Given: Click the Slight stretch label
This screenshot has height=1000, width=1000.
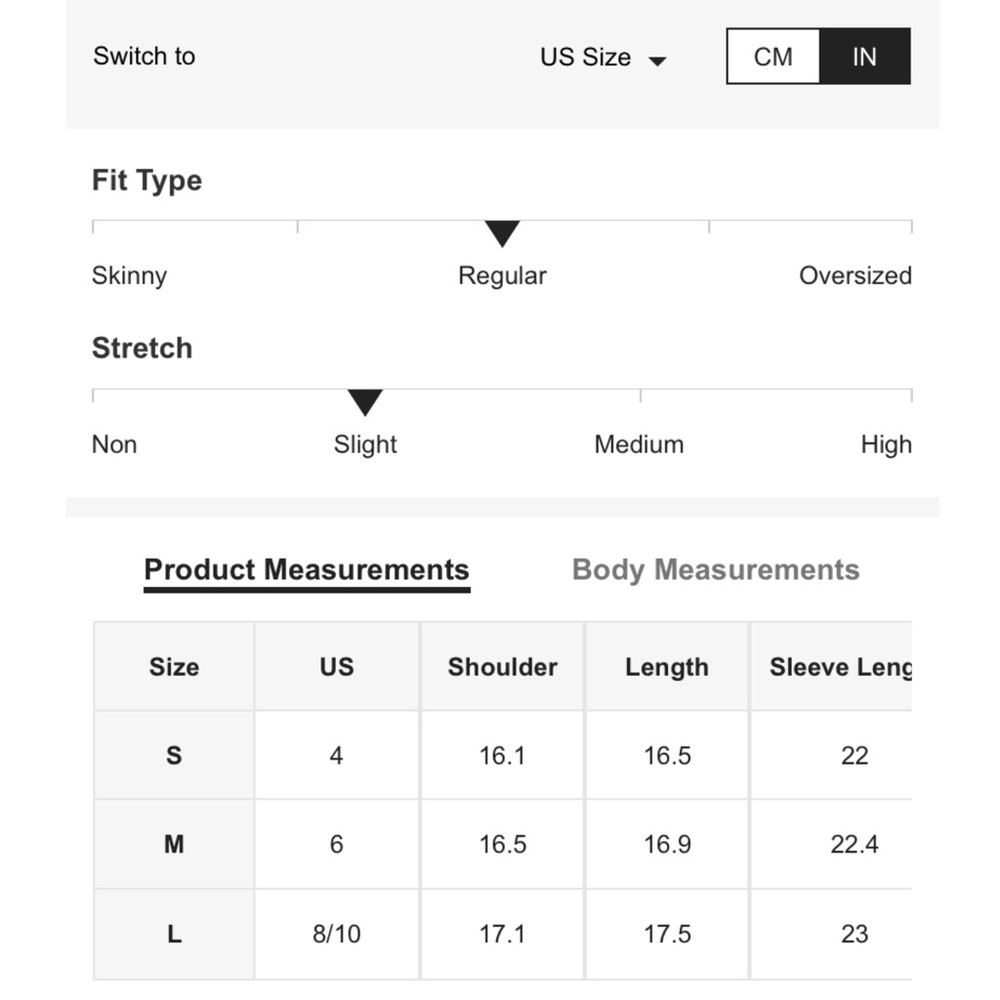Looking at the screenshot, I should [365, 445].
